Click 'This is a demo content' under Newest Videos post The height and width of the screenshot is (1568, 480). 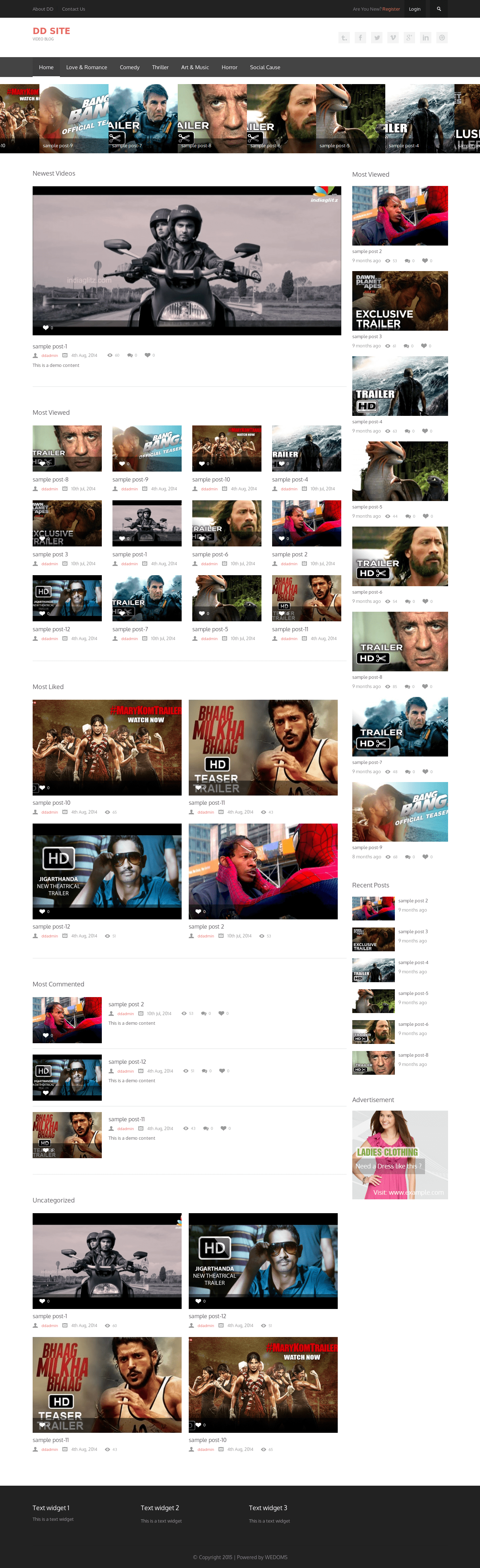point(56,365)
